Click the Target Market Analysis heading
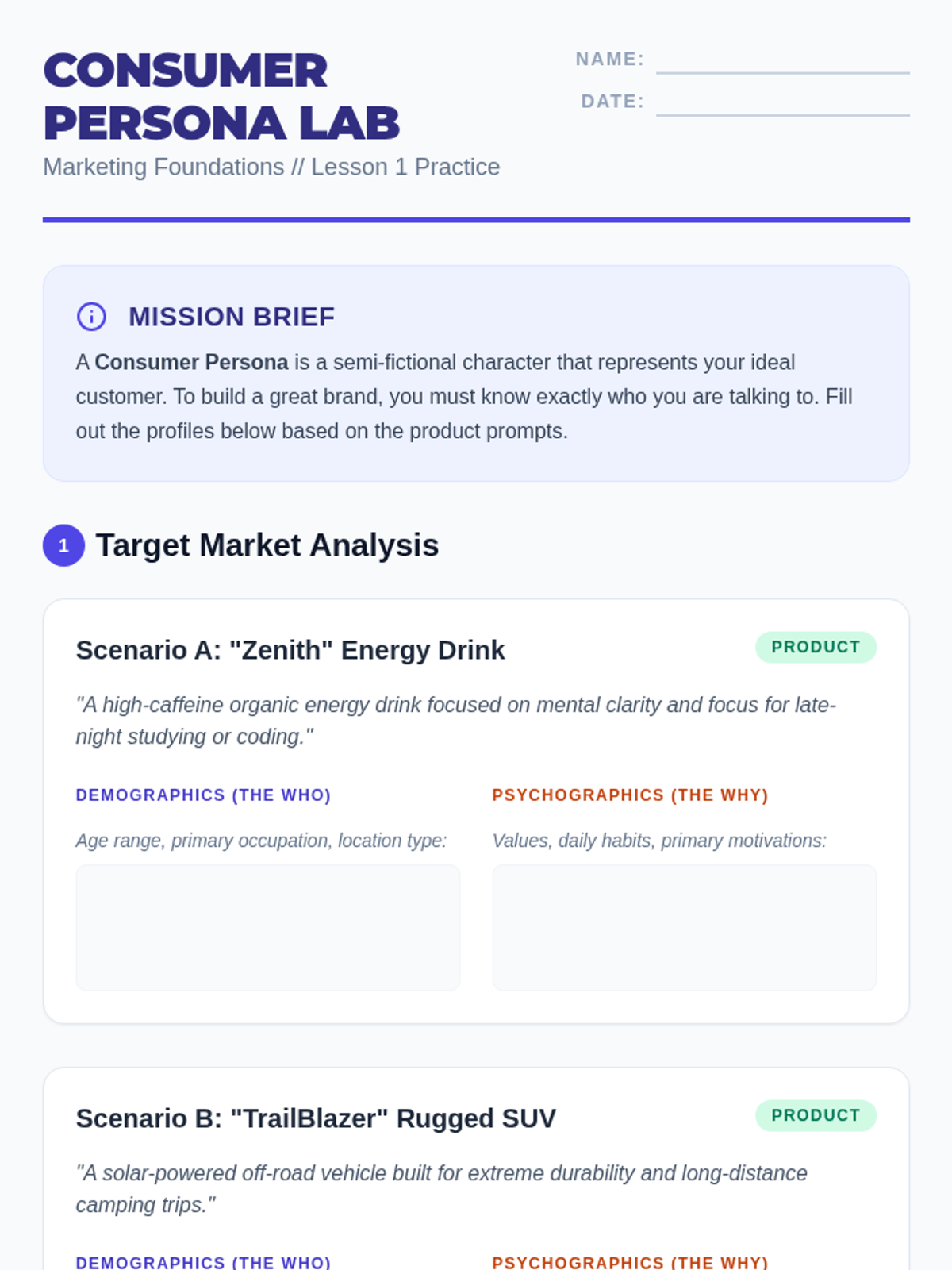Viewport: 952px width, 1270px height. (x=267, y=545)
